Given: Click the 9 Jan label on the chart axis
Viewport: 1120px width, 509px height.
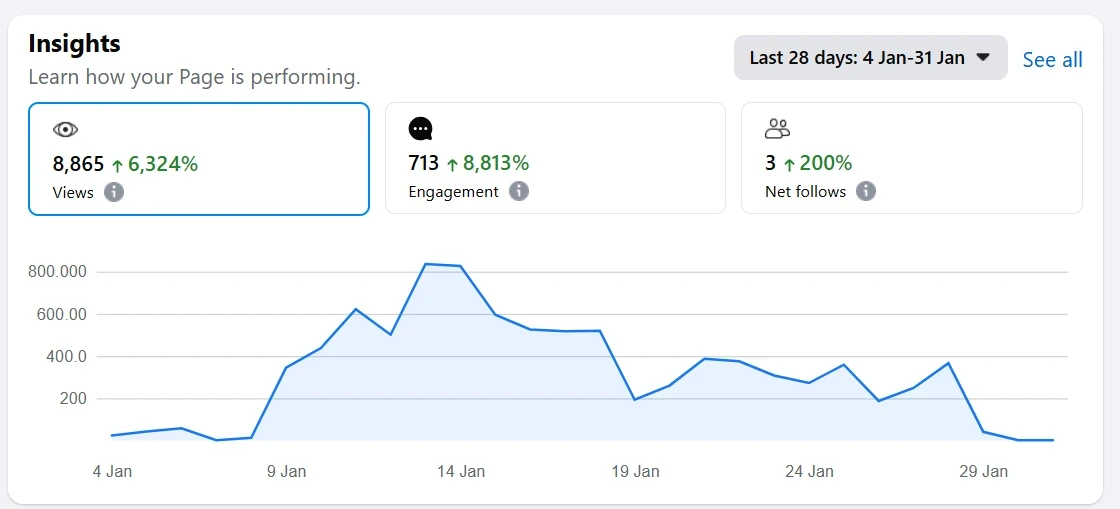Looking at the screenshot, I should (286, 471).
